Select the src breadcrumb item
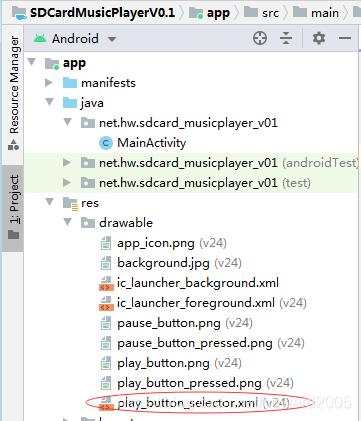 tap(261, 13)
